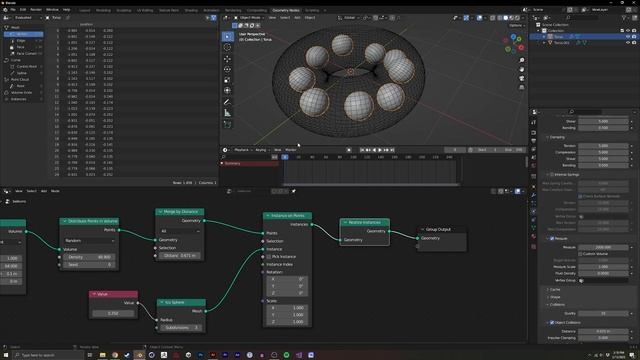Adjust the Distance field on Merge by Distance
Image resolution: width=640 pixels, height=360 pixels.
click(x=180, y=256)
